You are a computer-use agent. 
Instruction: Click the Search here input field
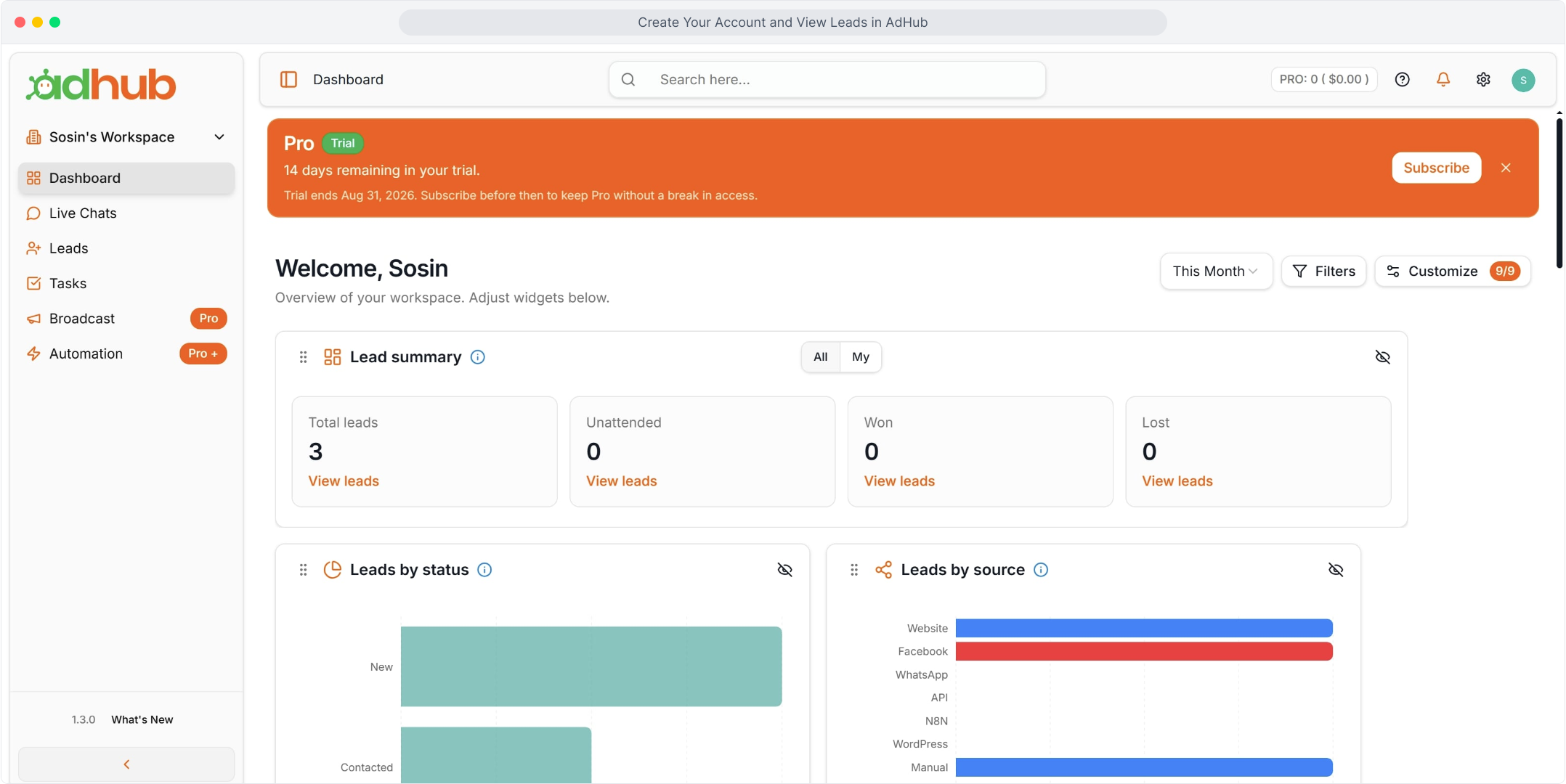(x=827, y=79)
